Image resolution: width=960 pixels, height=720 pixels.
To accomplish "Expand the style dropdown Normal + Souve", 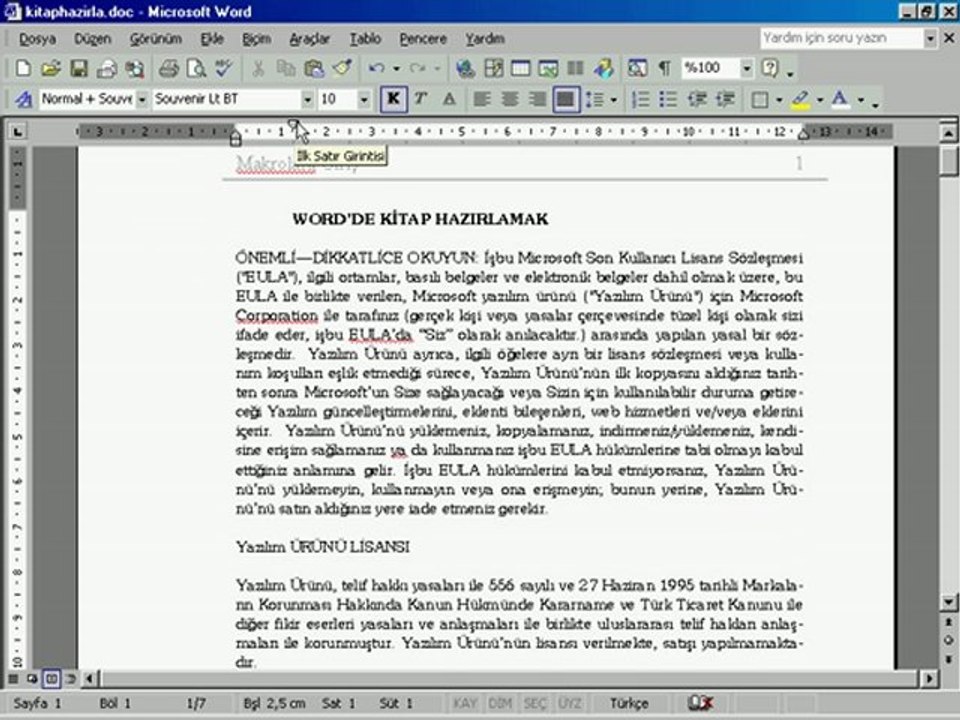I will pos(142,99).
